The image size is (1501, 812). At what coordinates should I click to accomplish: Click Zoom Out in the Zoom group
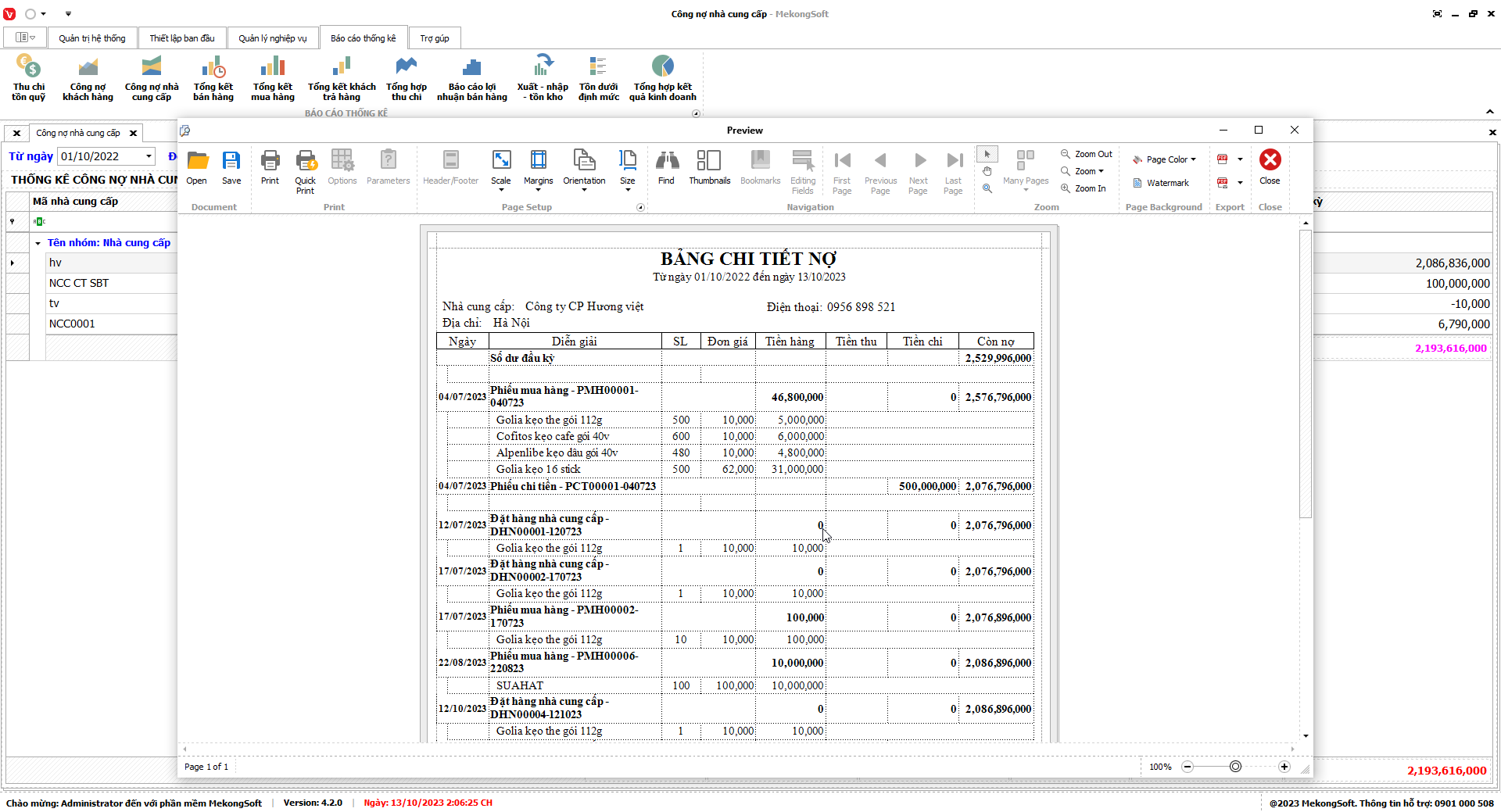pos(1086,154)
